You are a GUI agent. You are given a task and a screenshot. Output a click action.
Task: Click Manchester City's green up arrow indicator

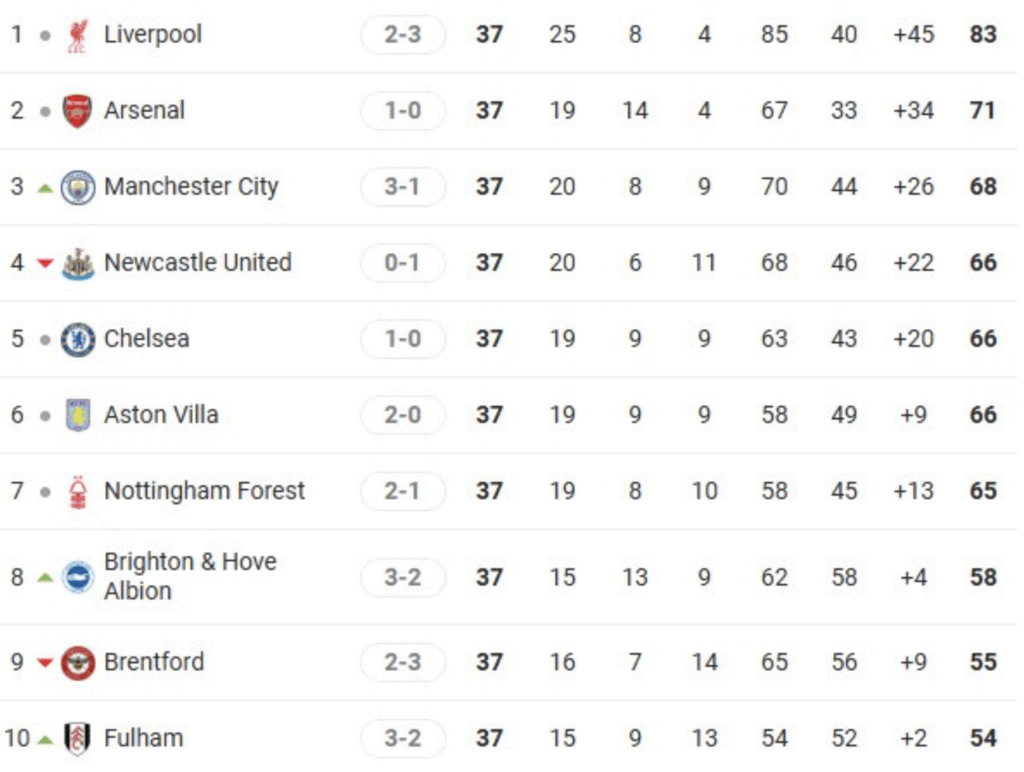click(45, 188)
